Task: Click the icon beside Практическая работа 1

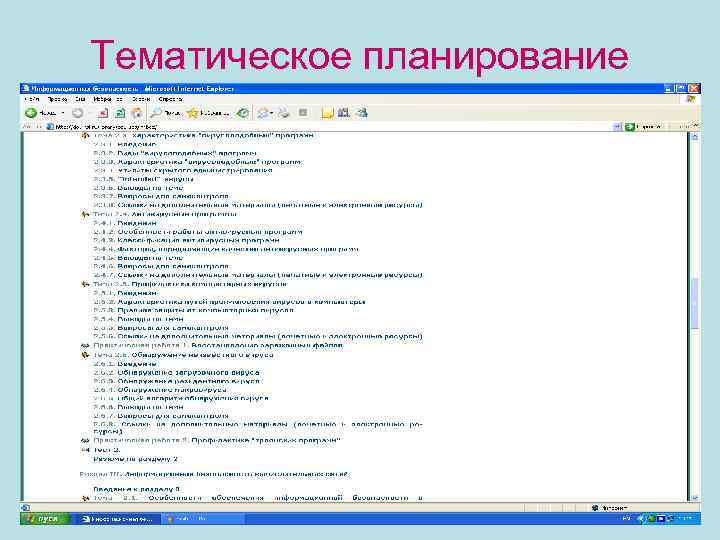Action: [x=85, y=345]
